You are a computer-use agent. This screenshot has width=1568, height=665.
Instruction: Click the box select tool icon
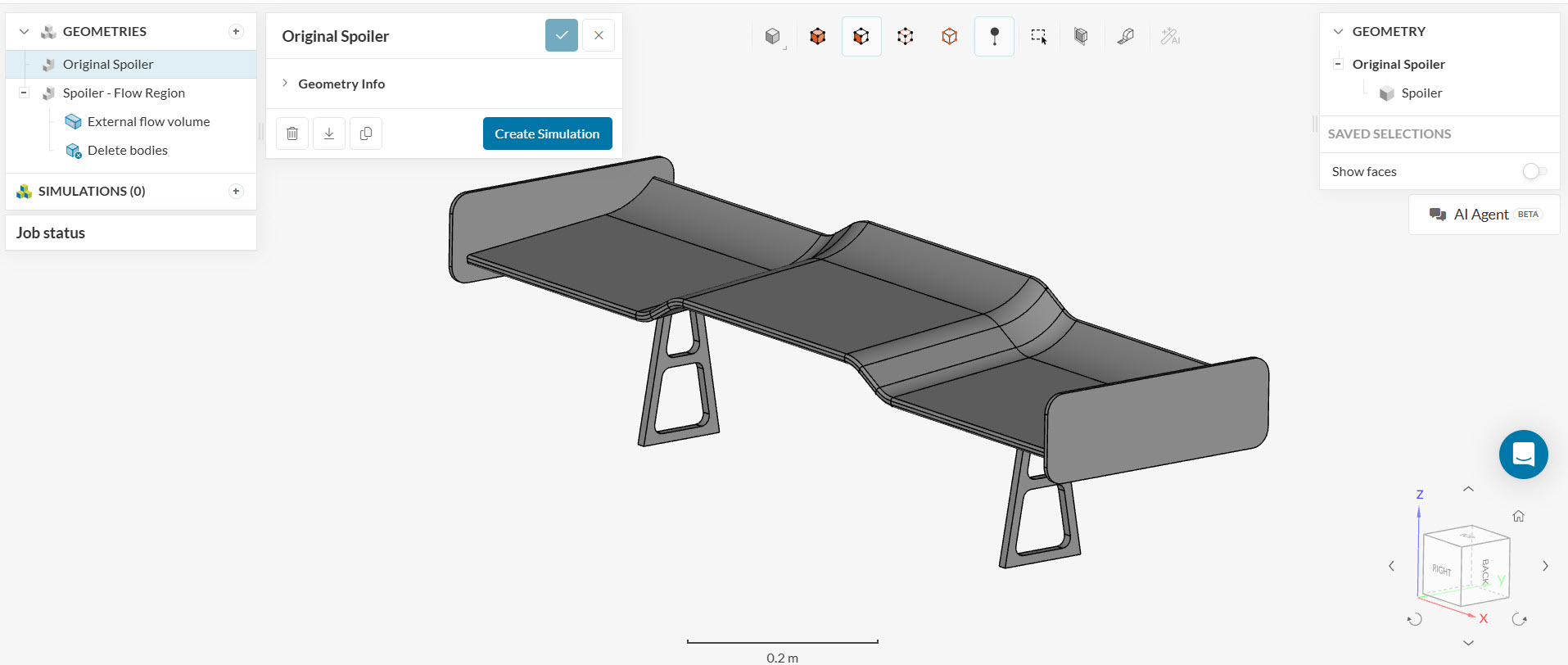pyautogui.click(x=1038, y=36)
